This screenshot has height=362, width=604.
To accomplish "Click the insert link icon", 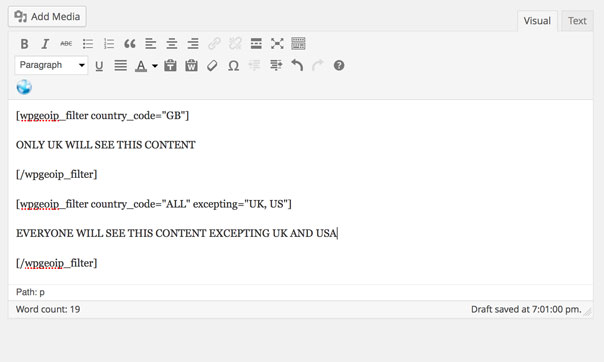I will pos(214,44).
